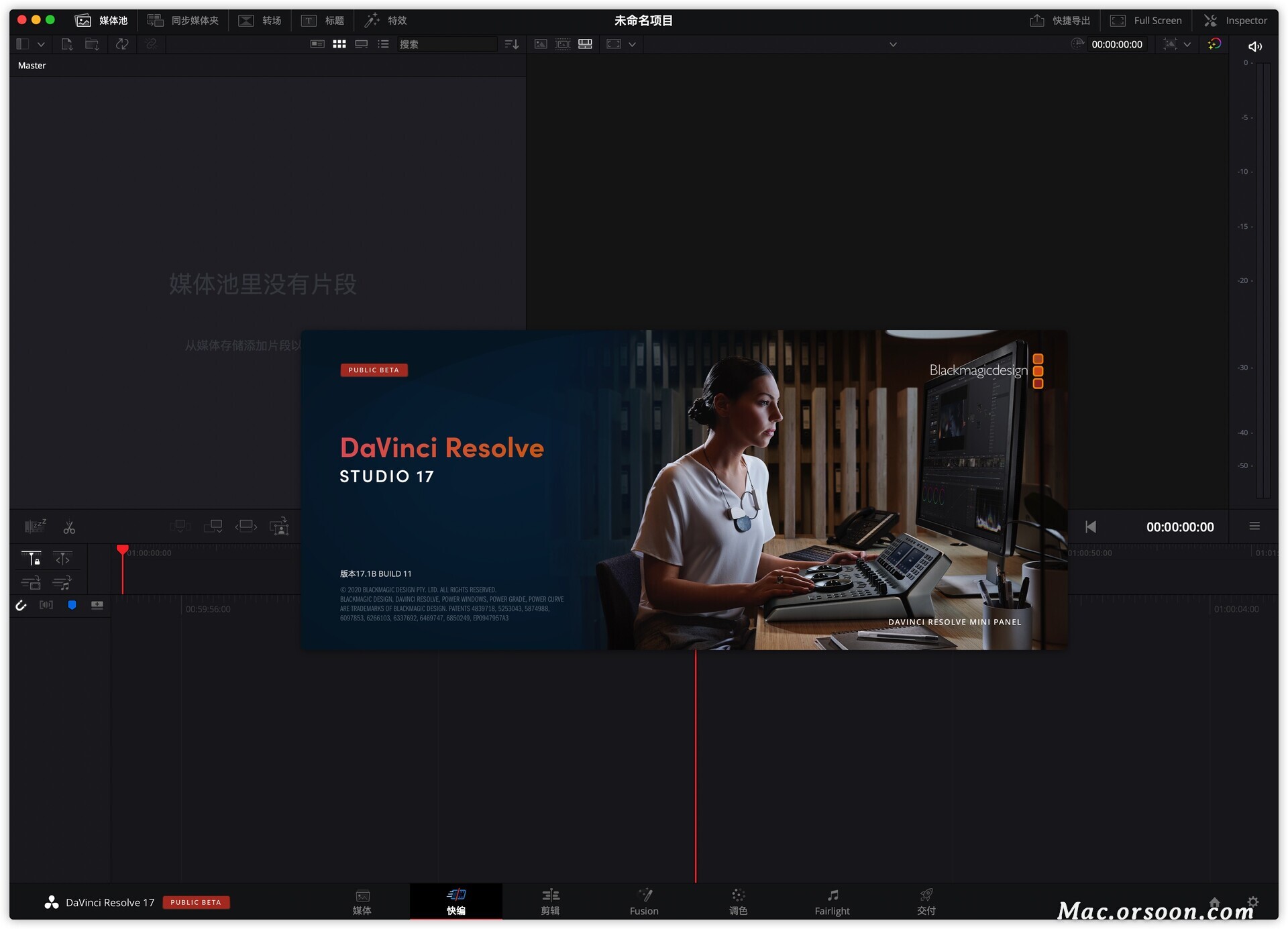
Task: Click the 快捷导出 quick export button
Action: (x=1061, y=21)
